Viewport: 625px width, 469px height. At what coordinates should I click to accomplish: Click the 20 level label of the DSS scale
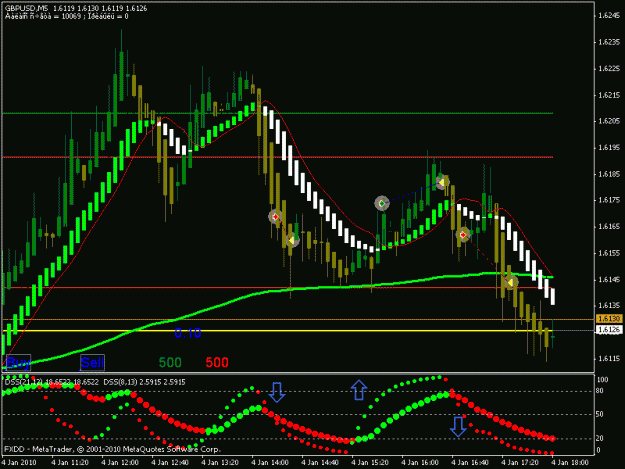pos(599,438)
